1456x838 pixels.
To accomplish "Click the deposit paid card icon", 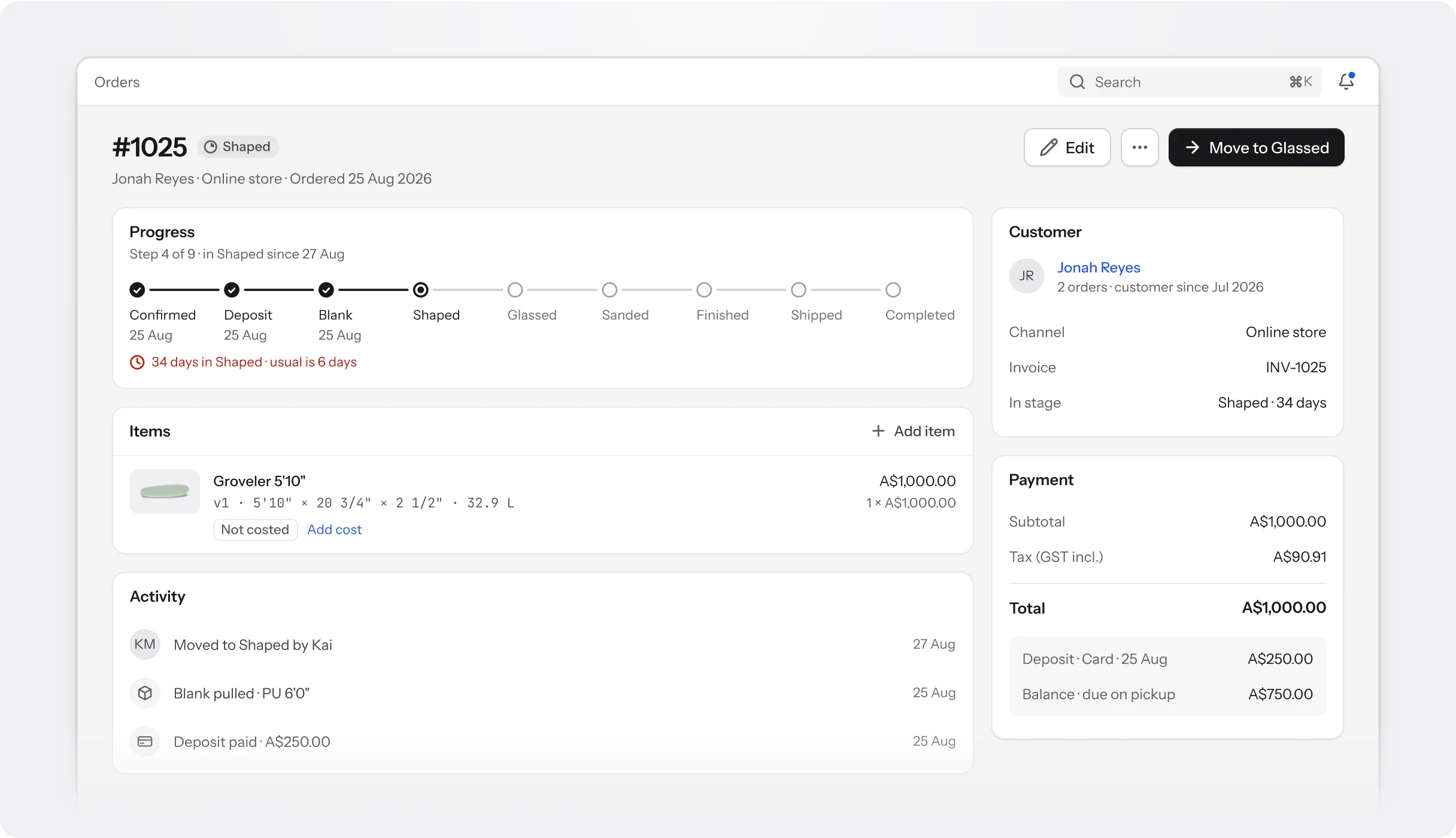I will tap(145, 742).
